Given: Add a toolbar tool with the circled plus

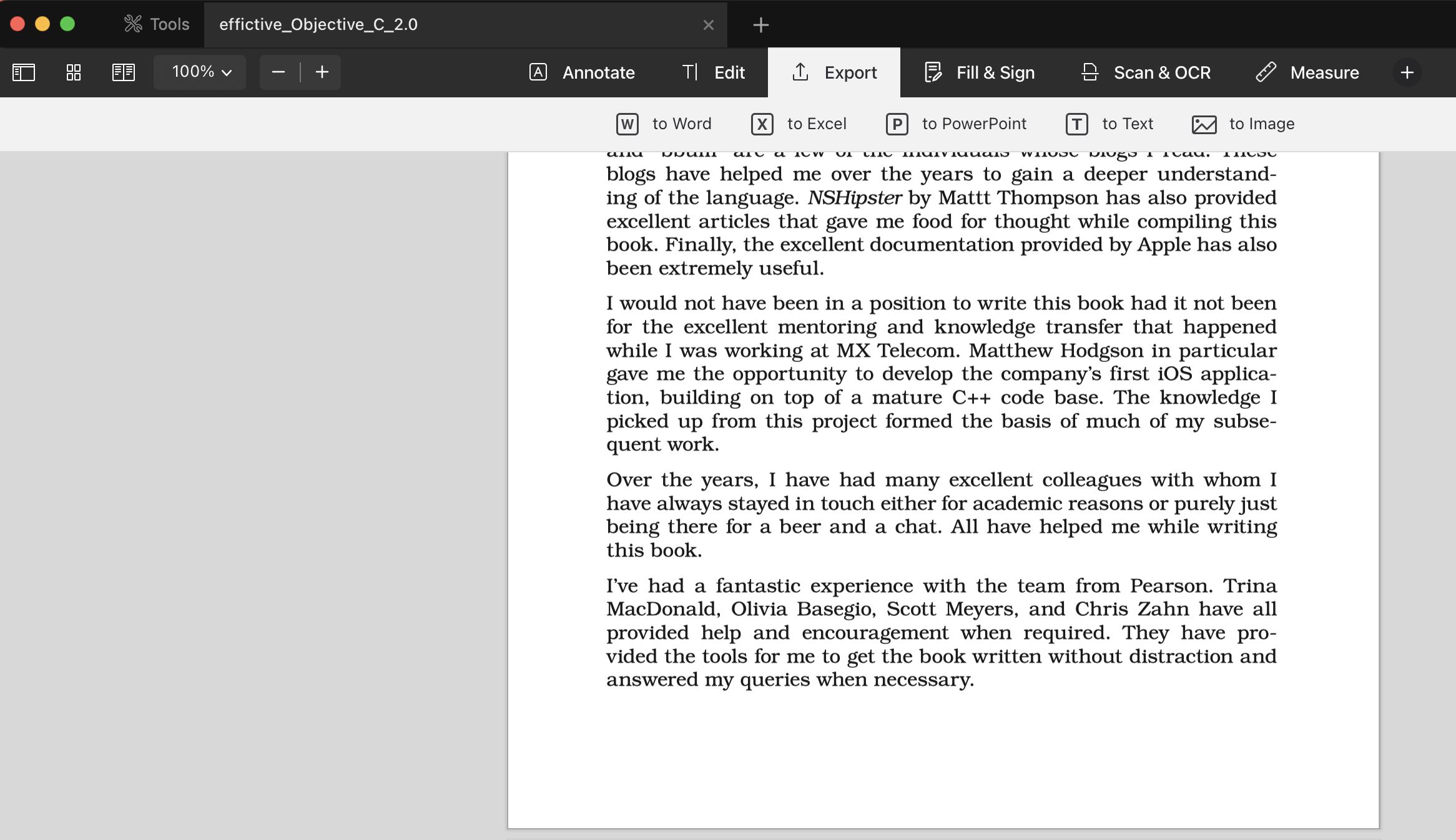Looking at the screenshot, I should [x=1407, y=72].
